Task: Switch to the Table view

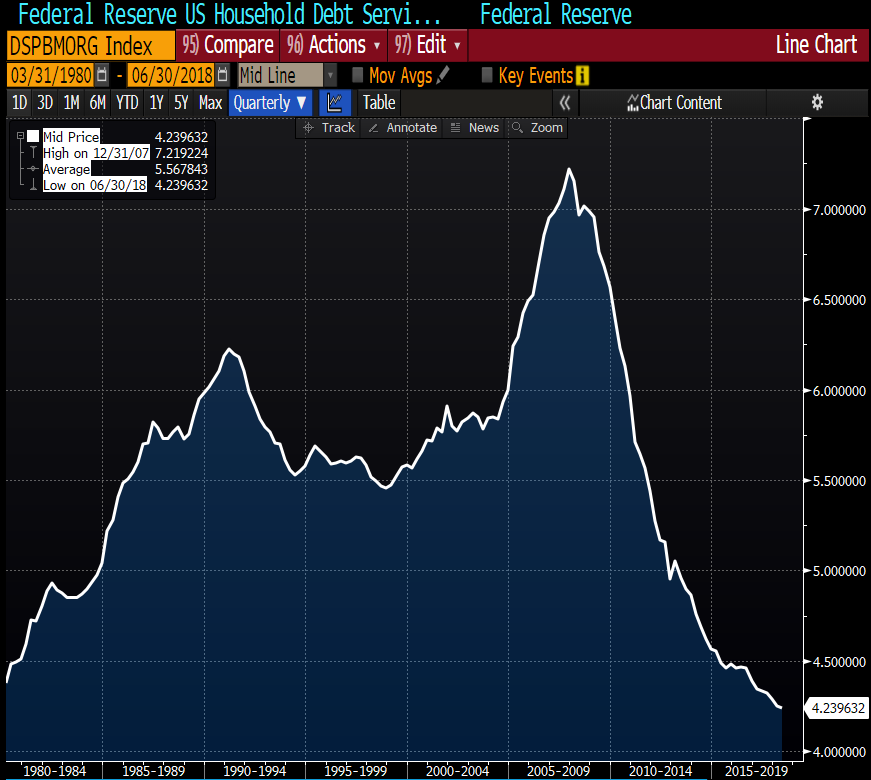Action: [379, 102]
